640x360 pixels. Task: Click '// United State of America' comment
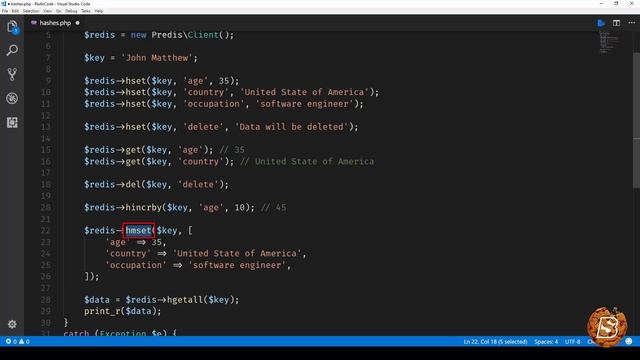pyautogui.click(x=307, y=162)
